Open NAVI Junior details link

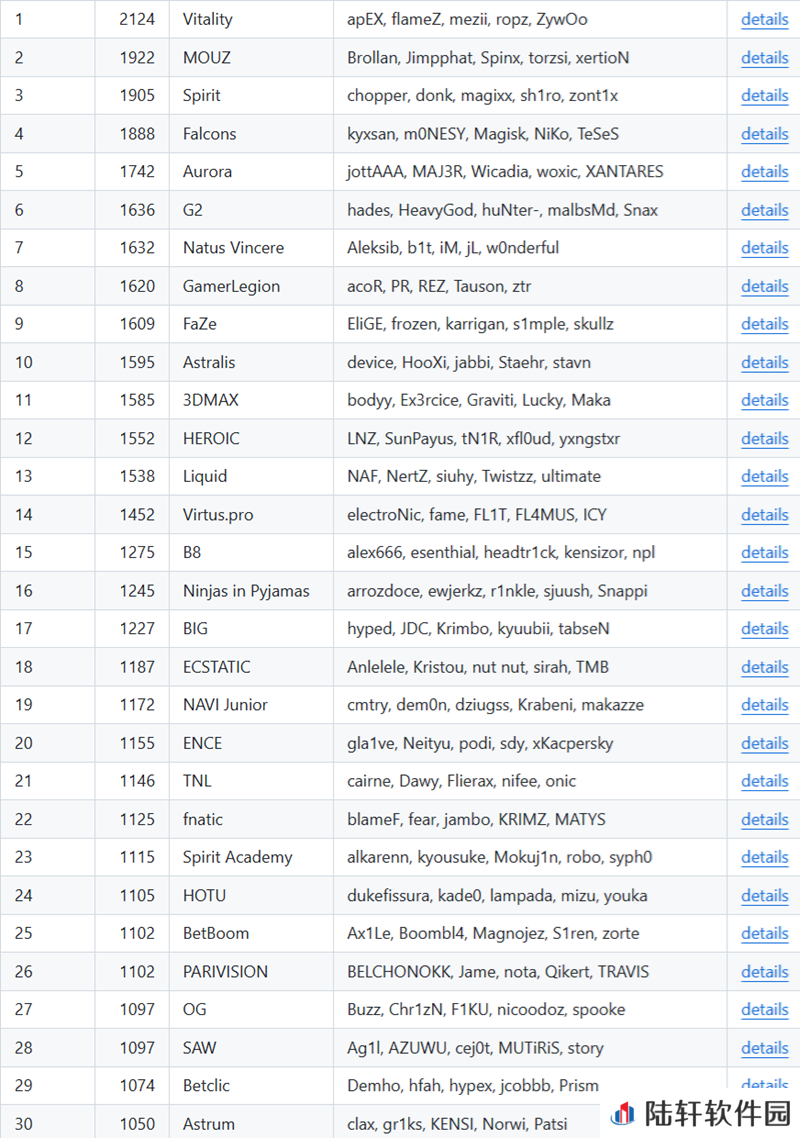764,705
